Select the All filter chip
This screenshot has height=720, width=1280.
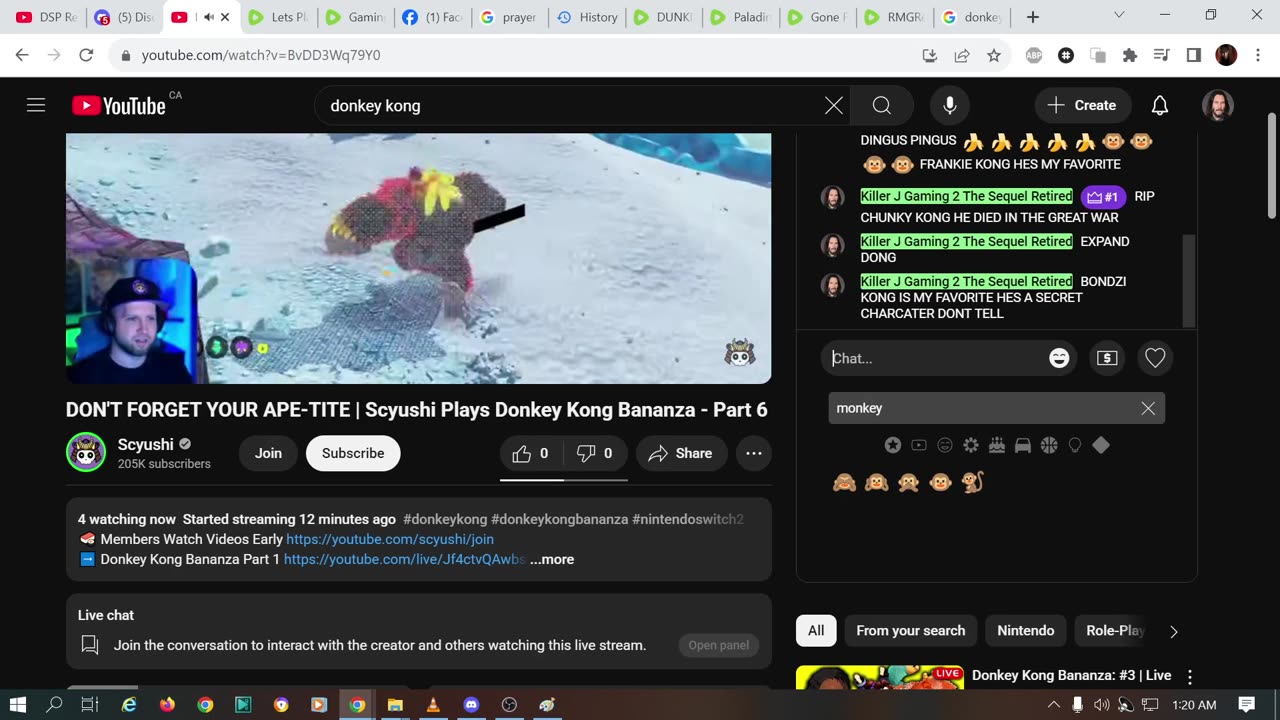[x=816, y=630]
